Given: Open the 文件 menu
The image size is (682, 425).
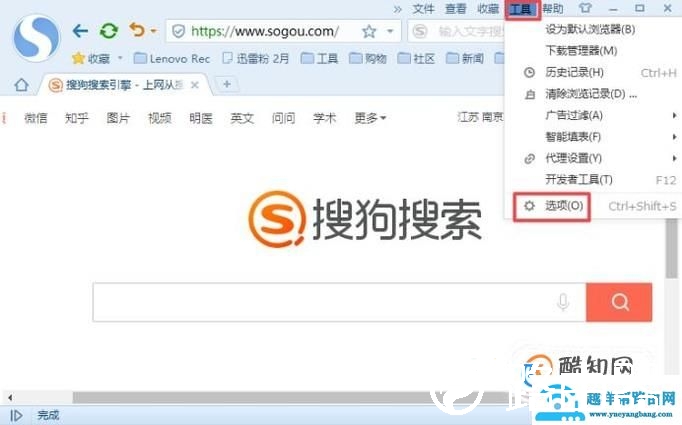Looking at the screenshot, I should [x=423, y=9].
